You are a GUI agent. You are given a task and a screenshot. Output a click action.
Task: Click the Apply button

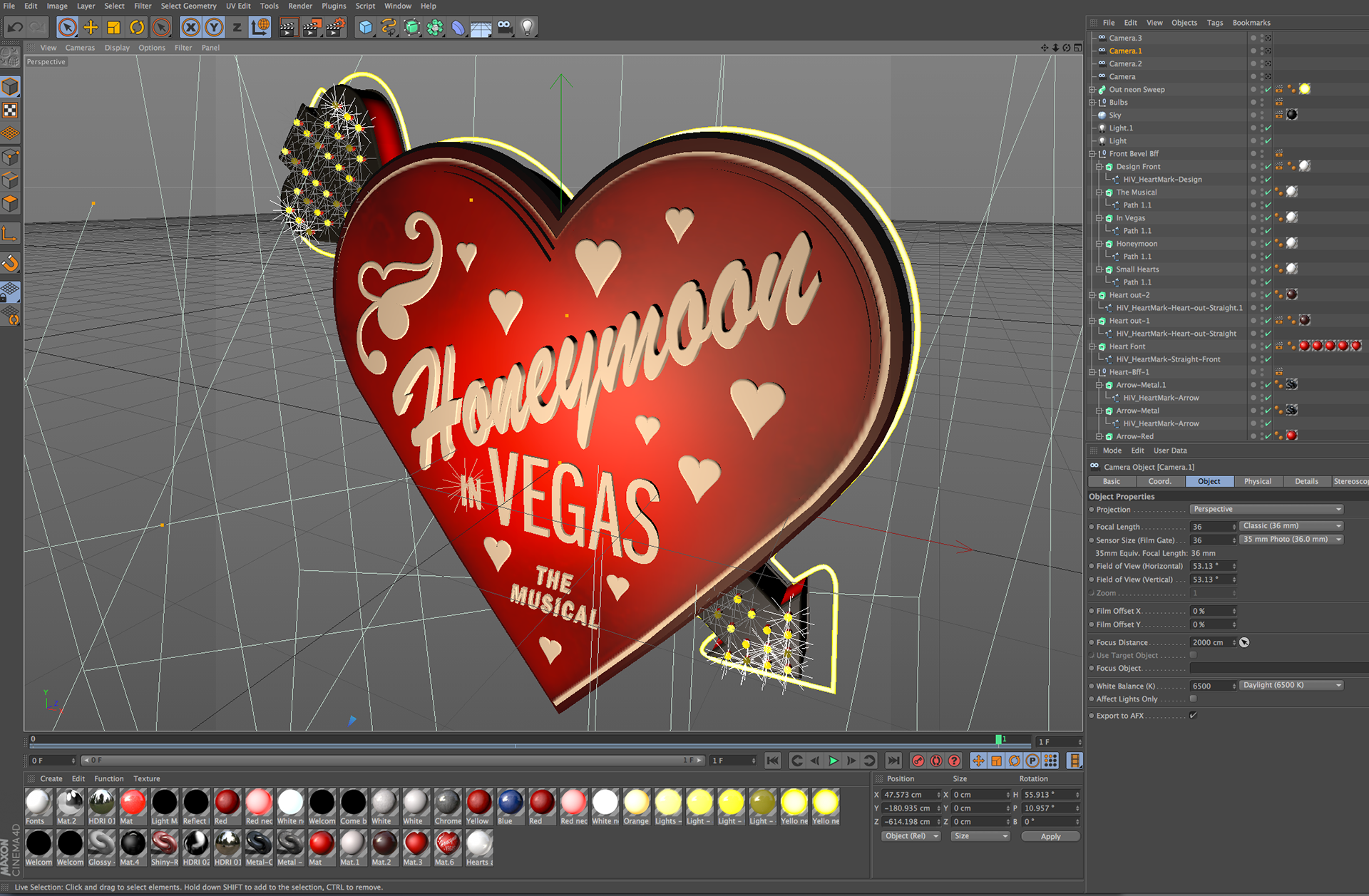pyautogui.click(x=1050, y=836)
